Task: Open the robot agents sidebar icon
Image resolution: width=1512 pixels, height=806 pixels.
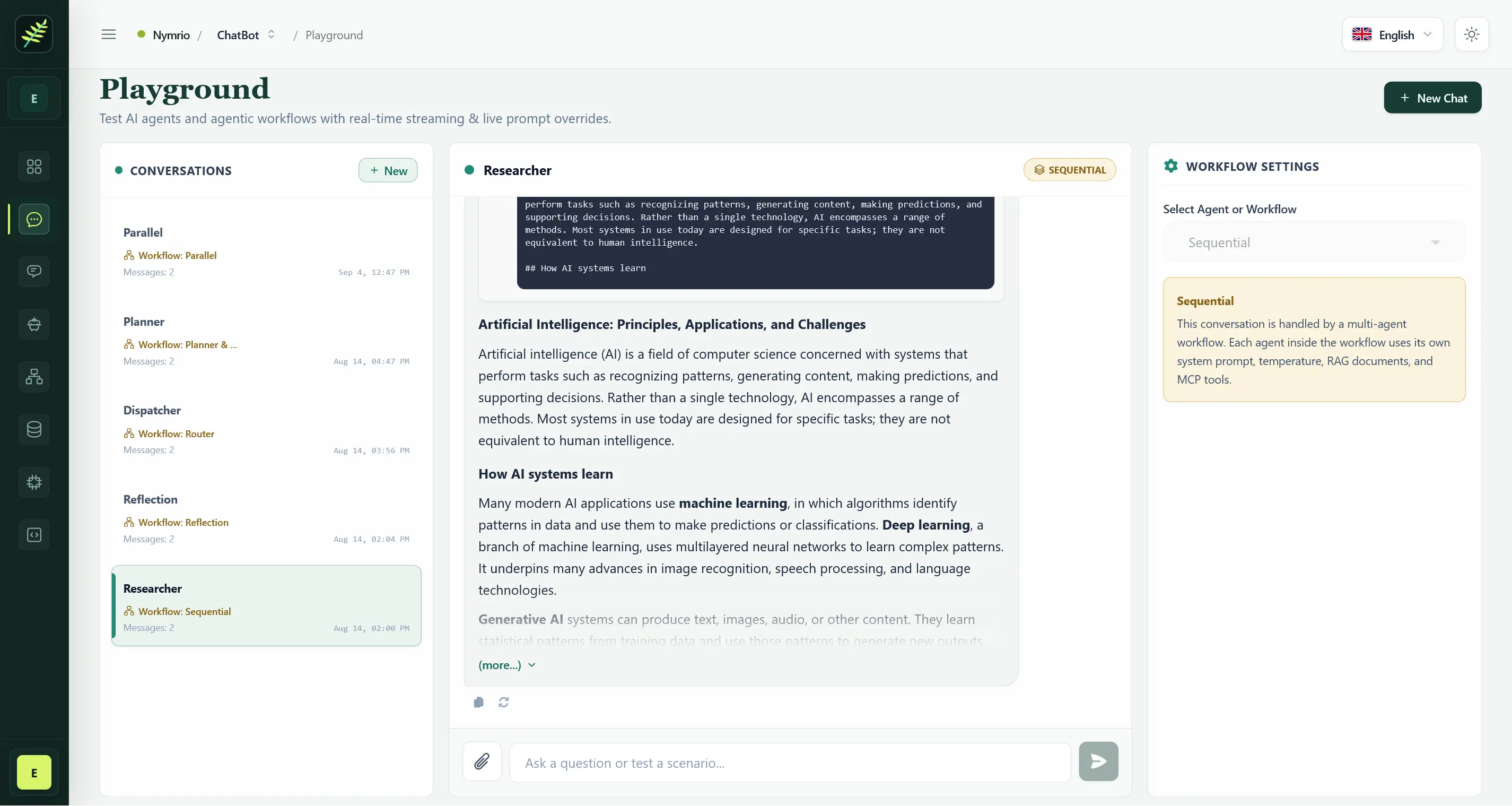Action: click(34, 324)
